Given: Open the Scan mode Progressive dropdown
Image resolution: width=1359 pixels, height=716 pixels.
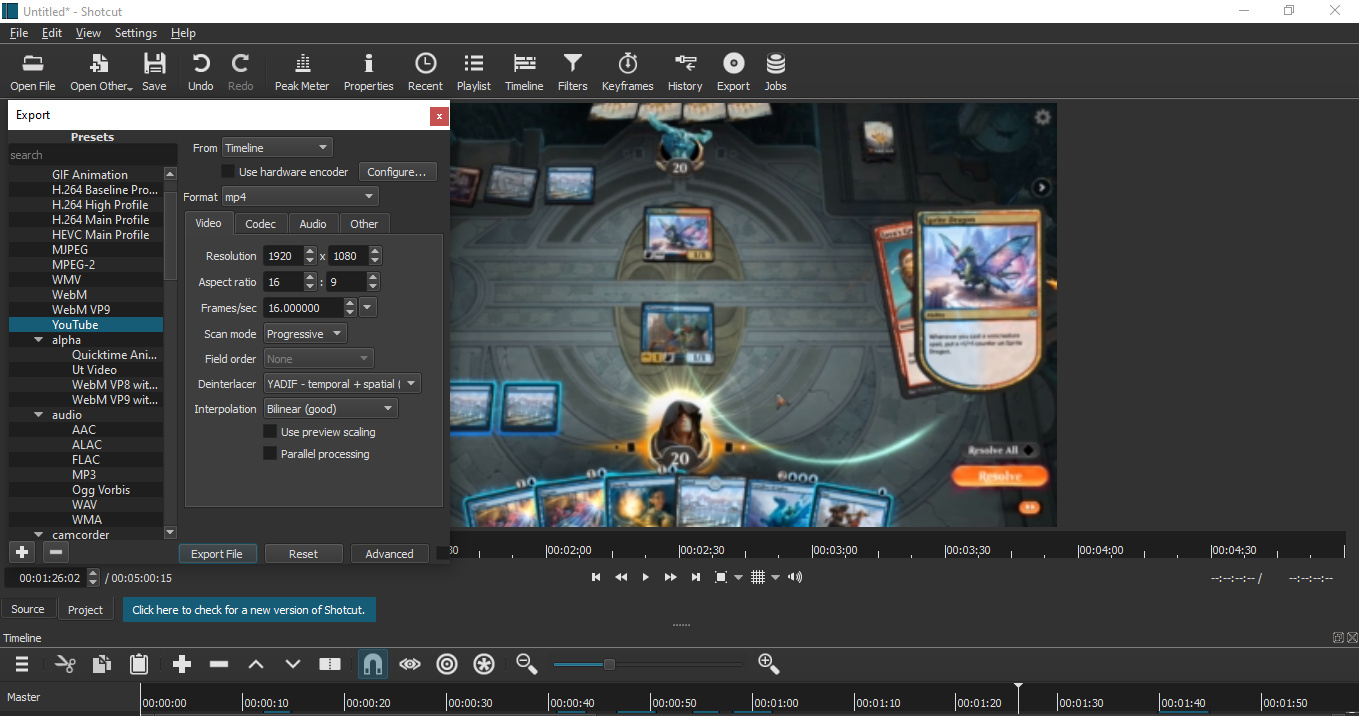Looking at the screenshot, I should coord(305,334).
